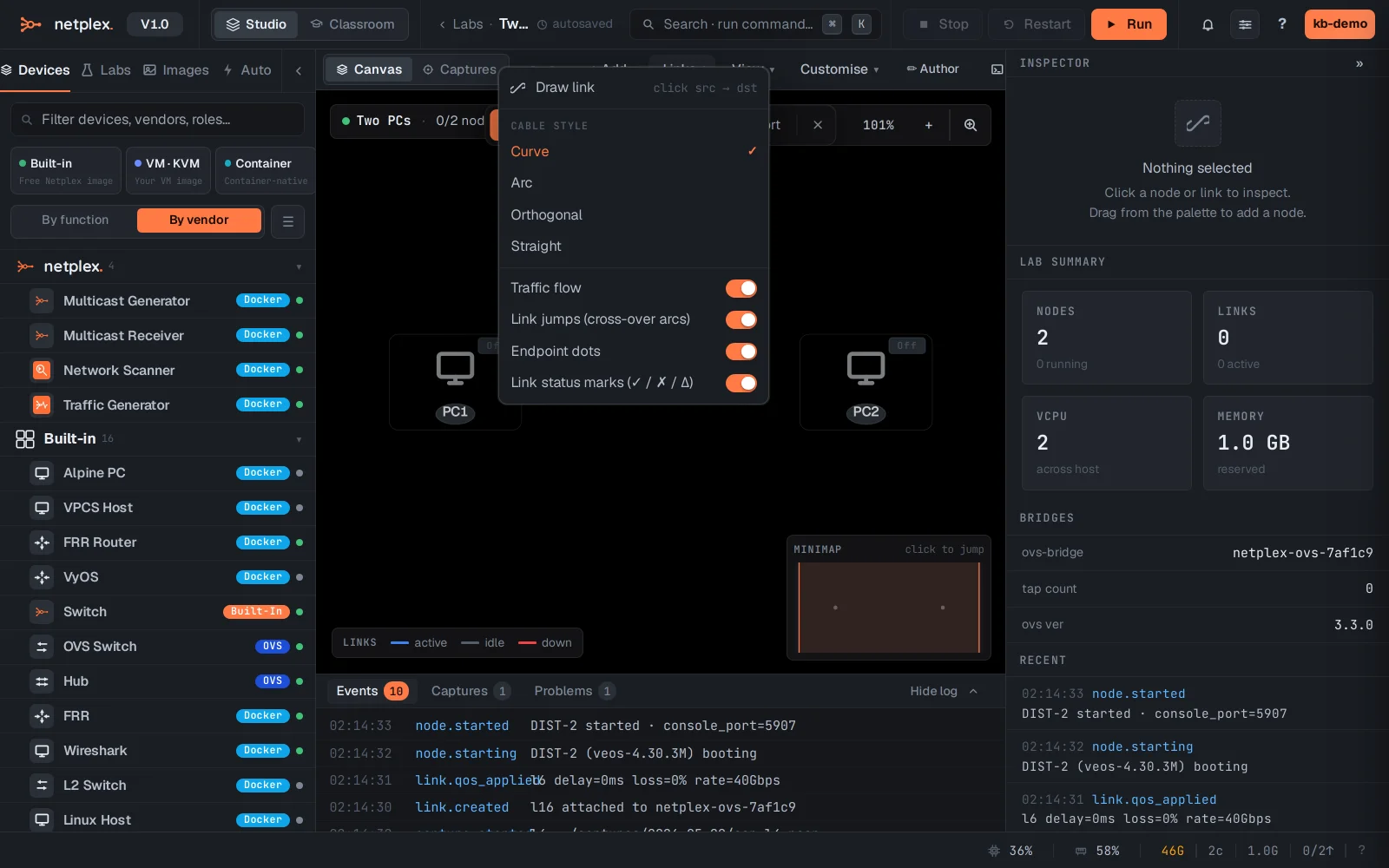Viewport: 1389px width, 868px height.
Task: Collapse the Built-in device group
Action: click(x=299, y=439)
